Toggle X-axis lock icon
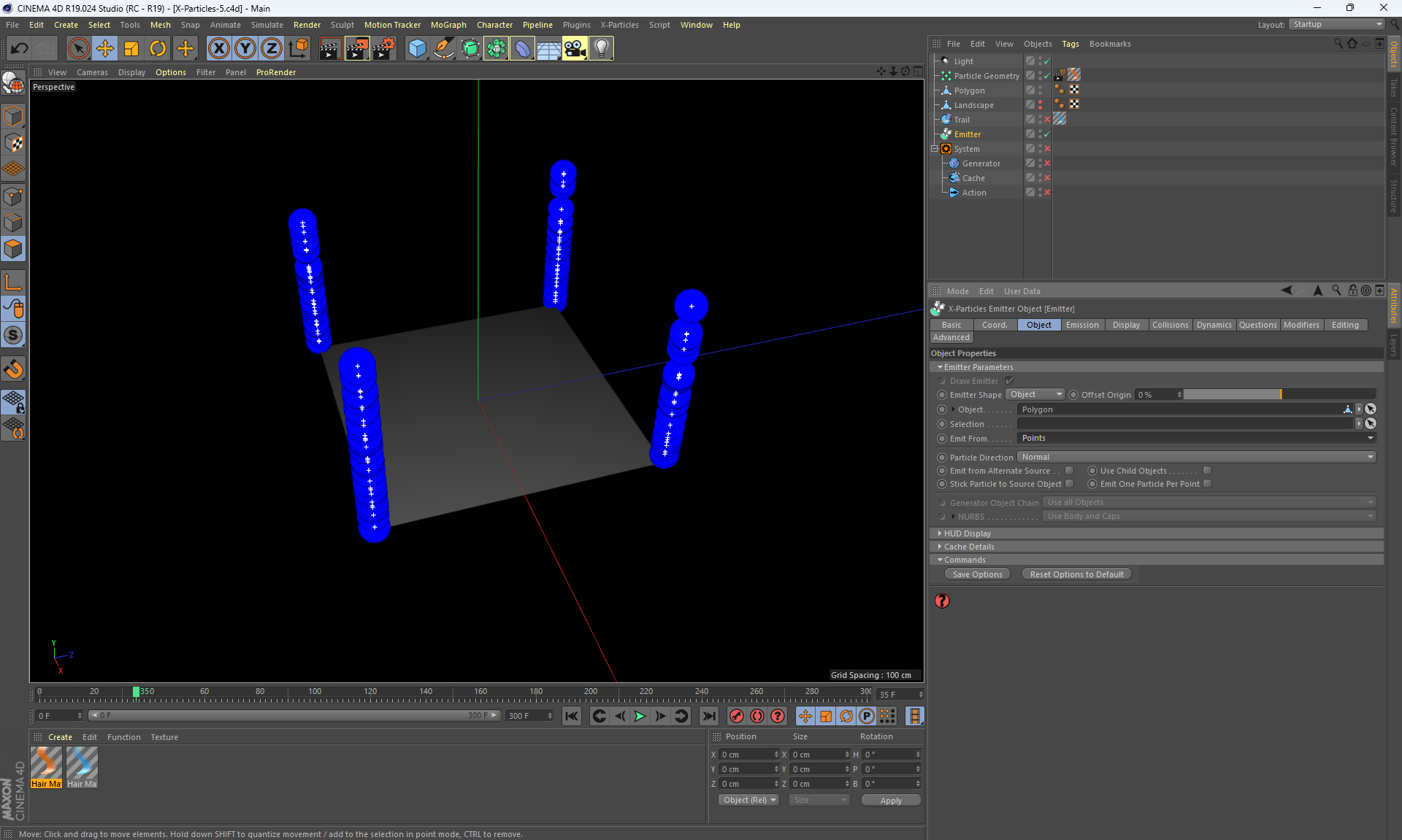 coord(218,49)
